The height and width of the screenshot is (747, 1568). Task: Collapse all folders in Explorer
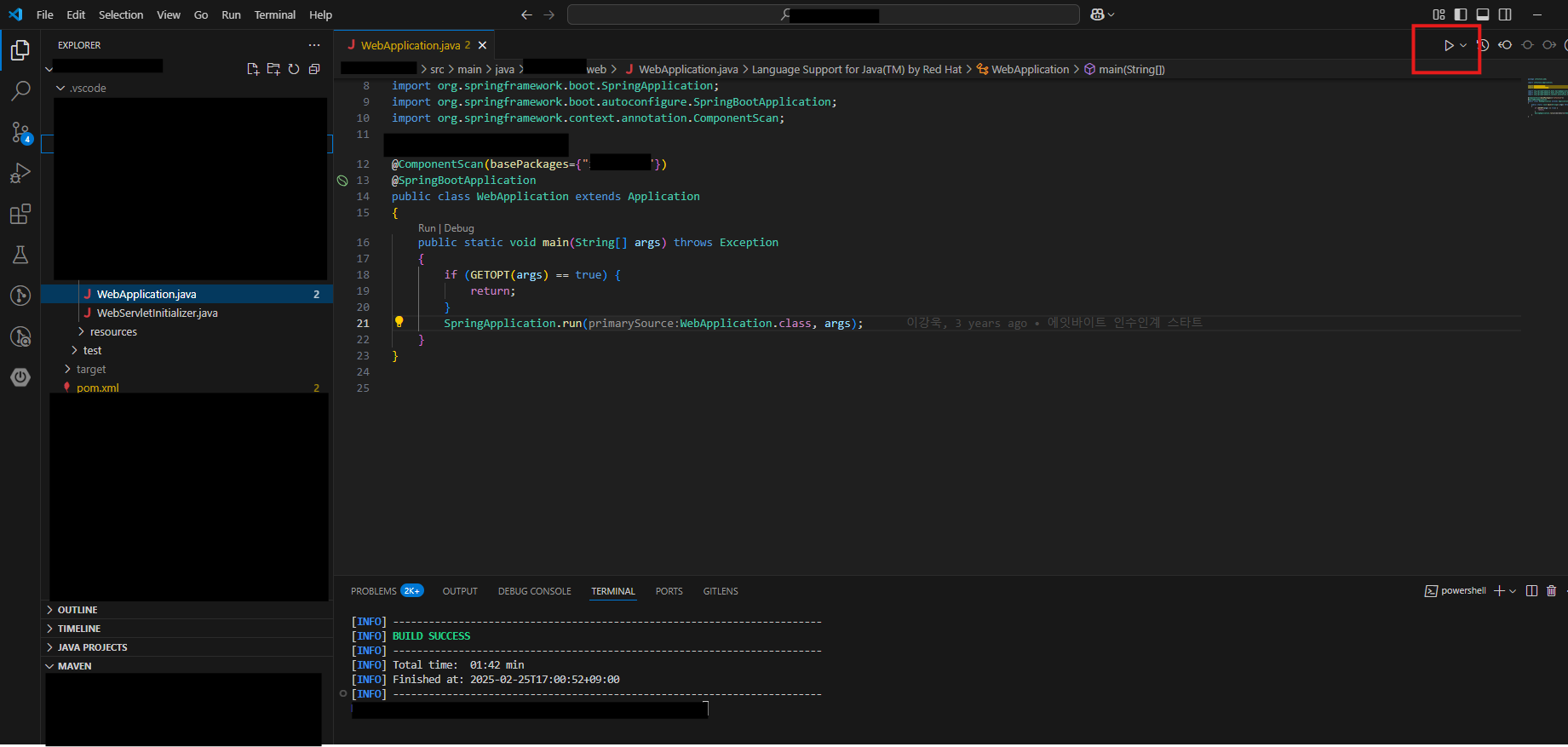(x=314, y=69)
